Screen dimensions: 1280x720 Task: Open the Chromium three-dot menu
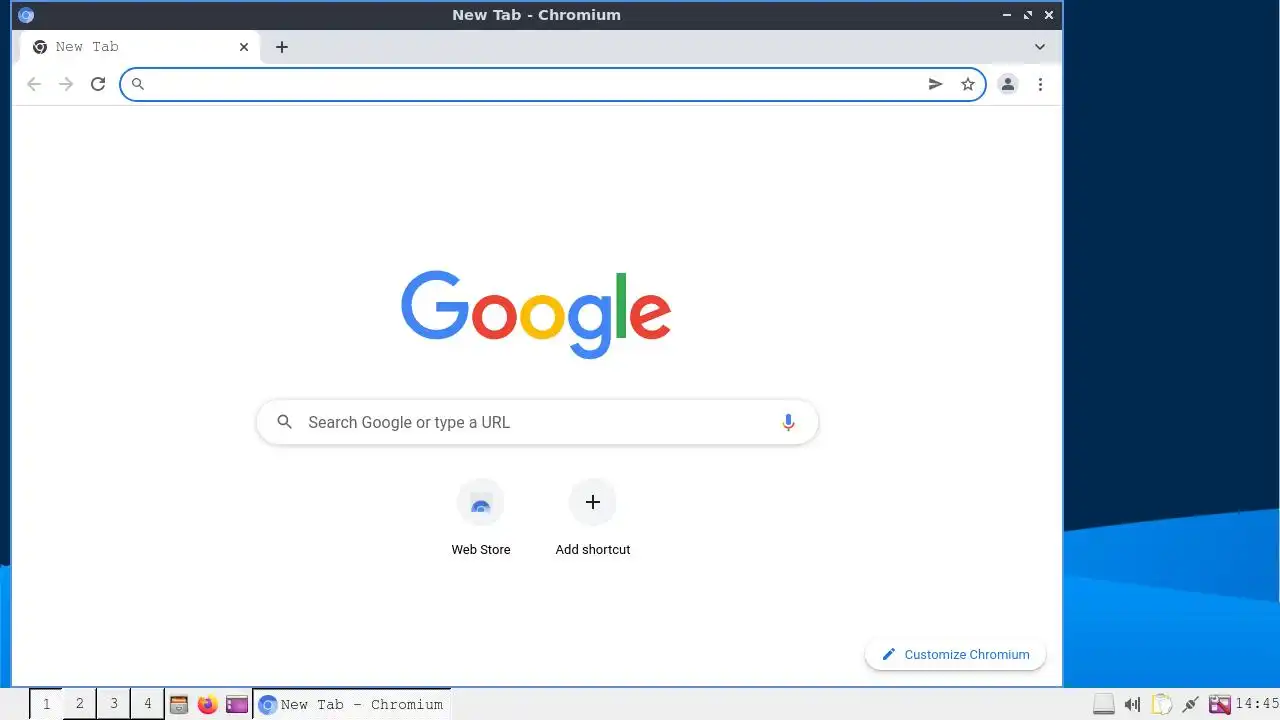[1040, 84]
